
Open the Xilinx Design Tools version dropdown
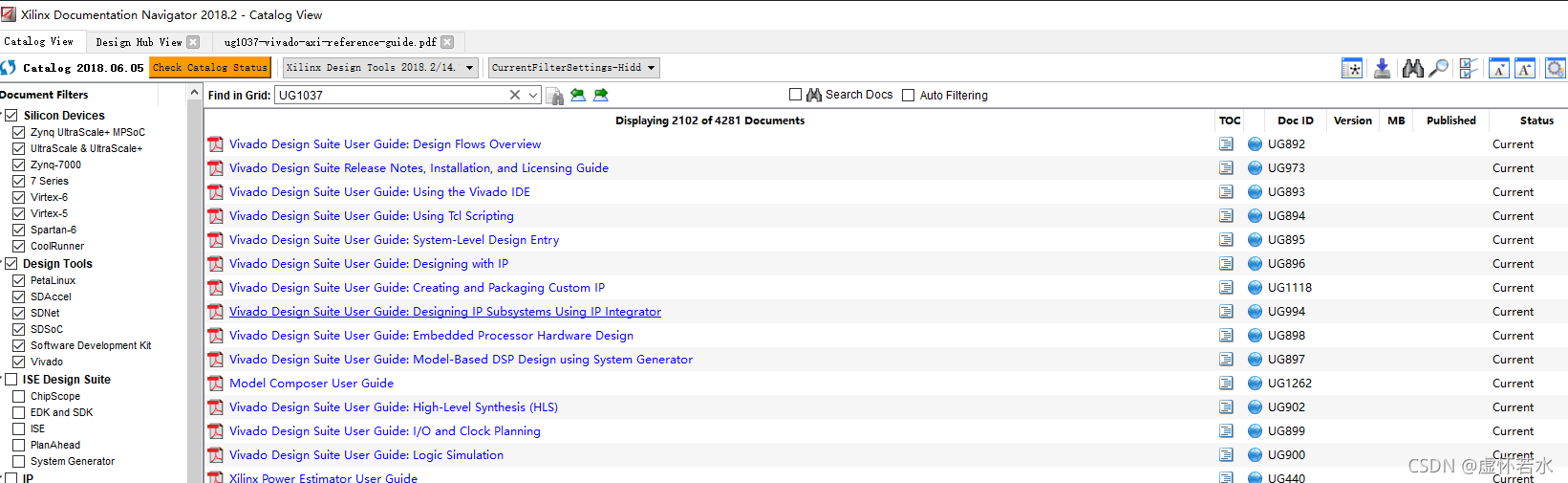click(380, 68)
